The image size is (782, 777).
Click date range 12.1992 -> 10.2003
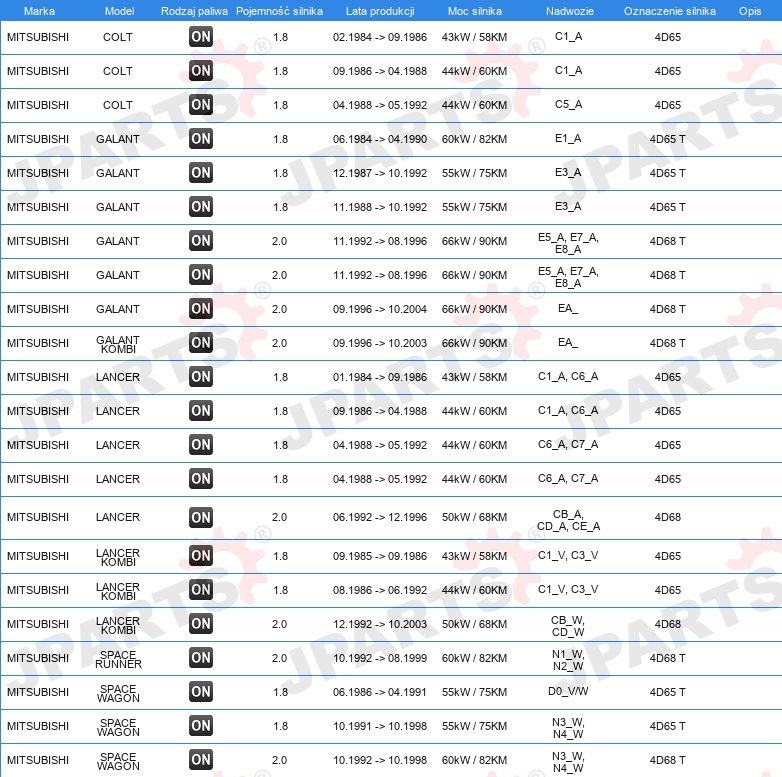pos(380,624)
